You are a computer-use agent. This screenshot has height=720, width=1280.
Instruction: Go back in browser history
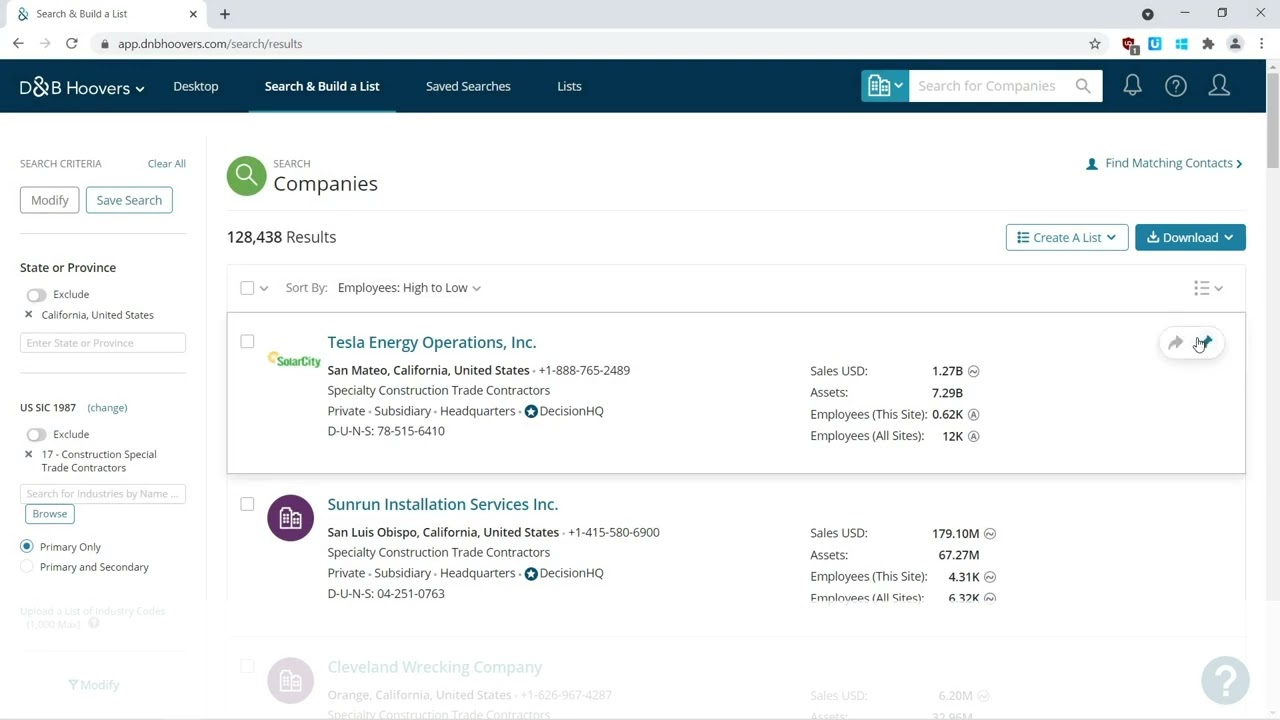click(18, 44)
